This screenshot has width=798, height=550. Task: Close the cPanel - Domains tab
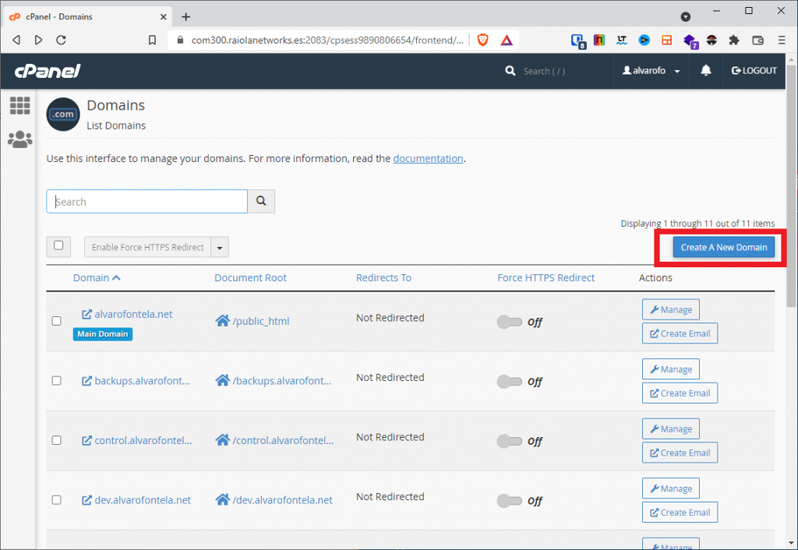(x=163, y=17)
